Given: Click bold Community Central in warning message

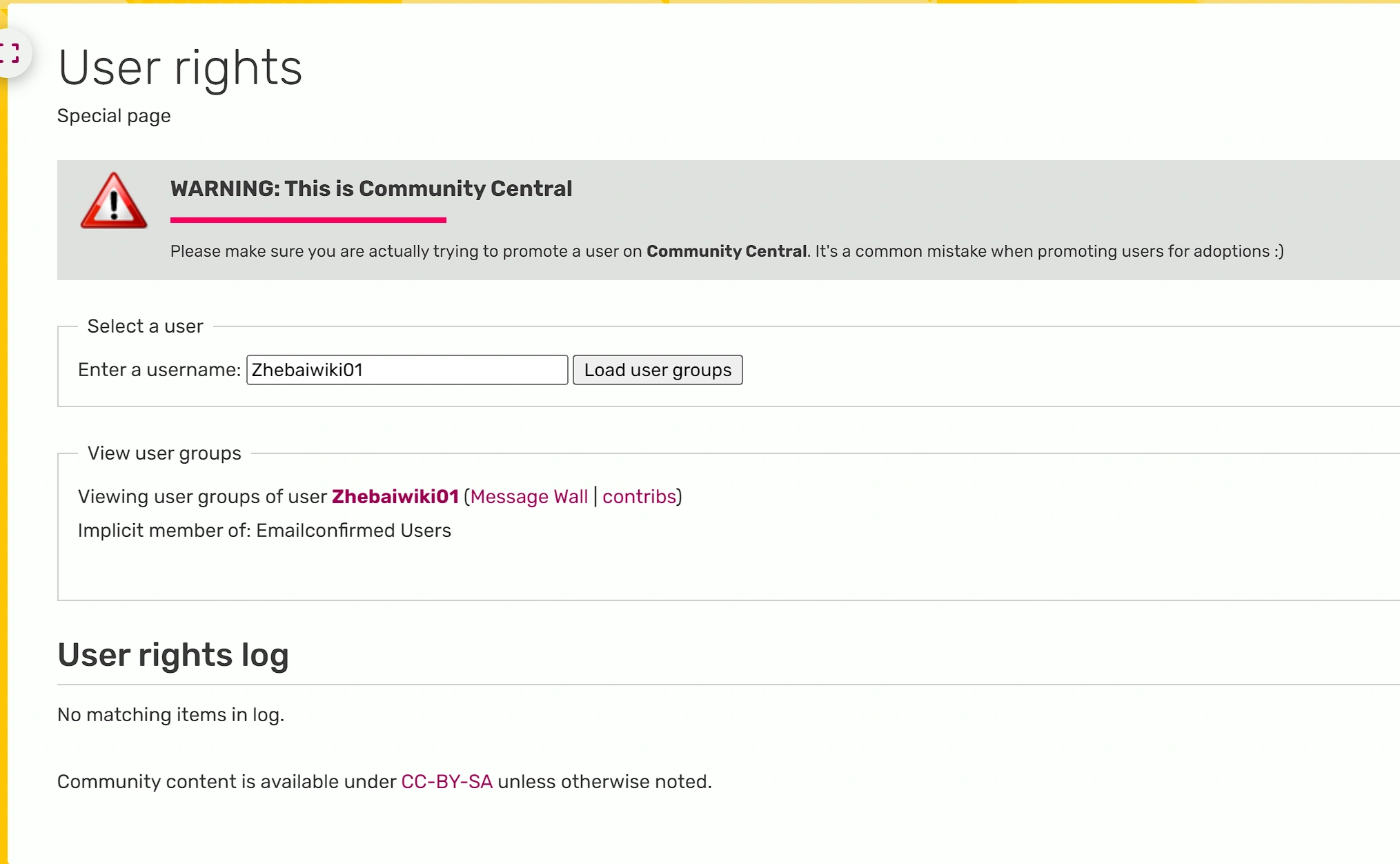Looking at the screenshot, I should 726,251.
